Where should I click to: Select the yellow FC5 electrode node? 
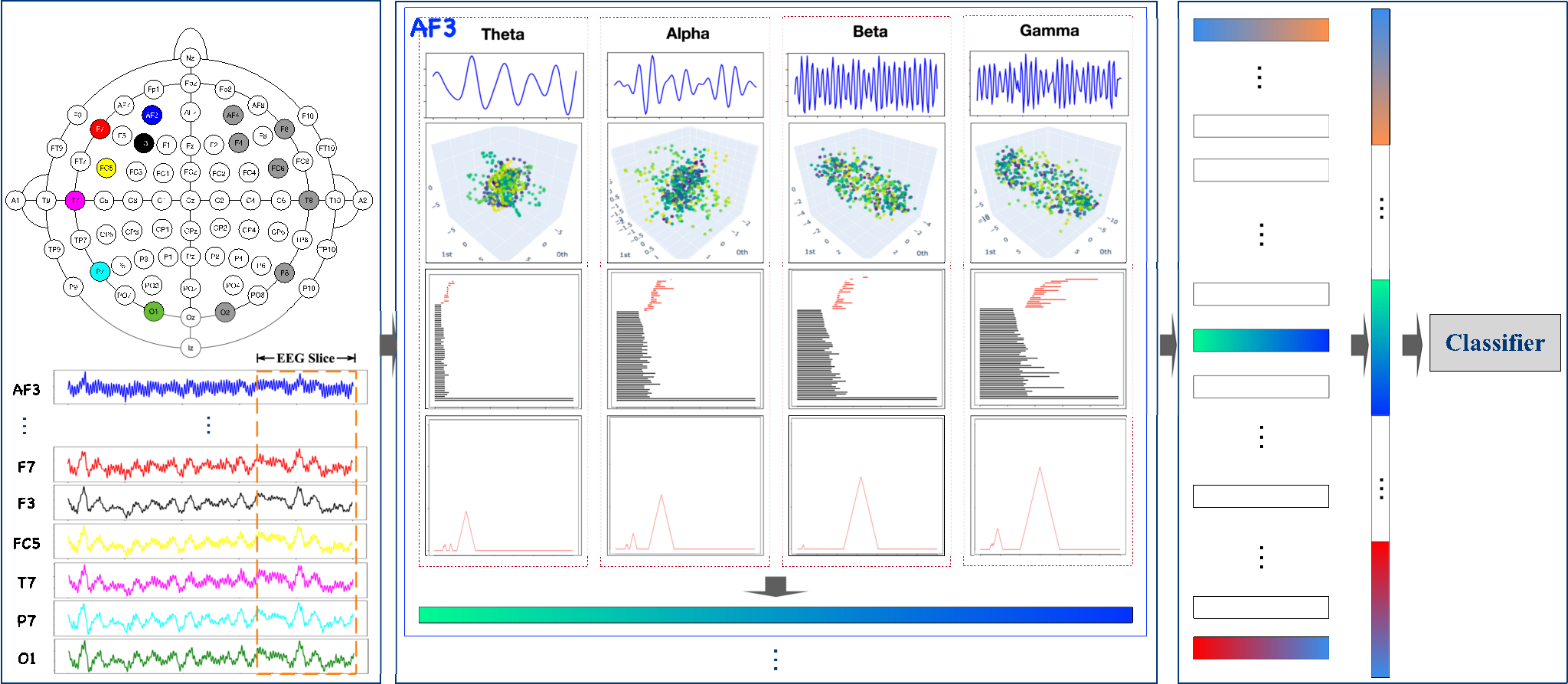(106, 168)
